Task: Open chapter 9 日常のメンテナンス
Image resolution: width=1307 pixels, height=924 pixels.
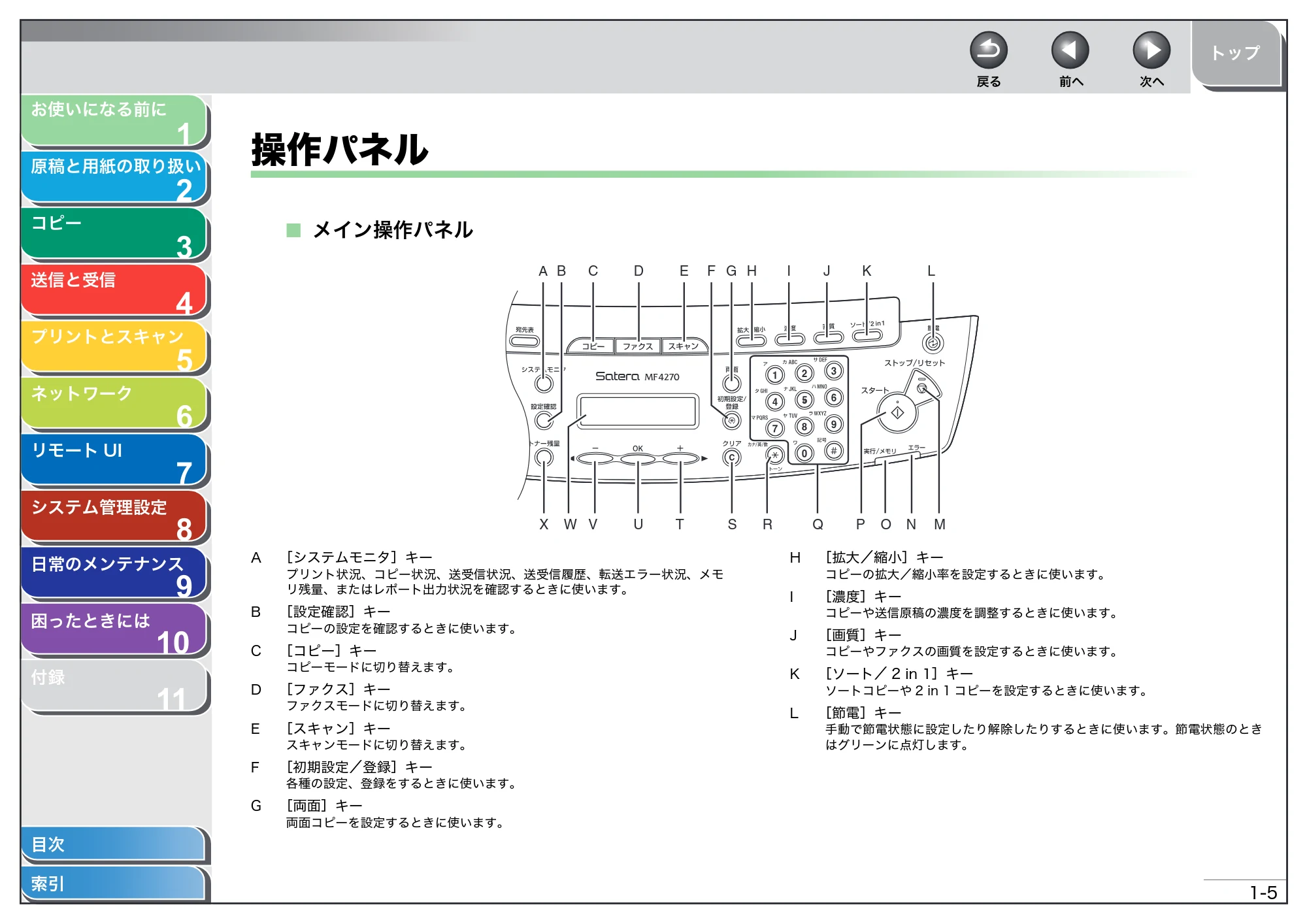Action: [x=114, y=574]
